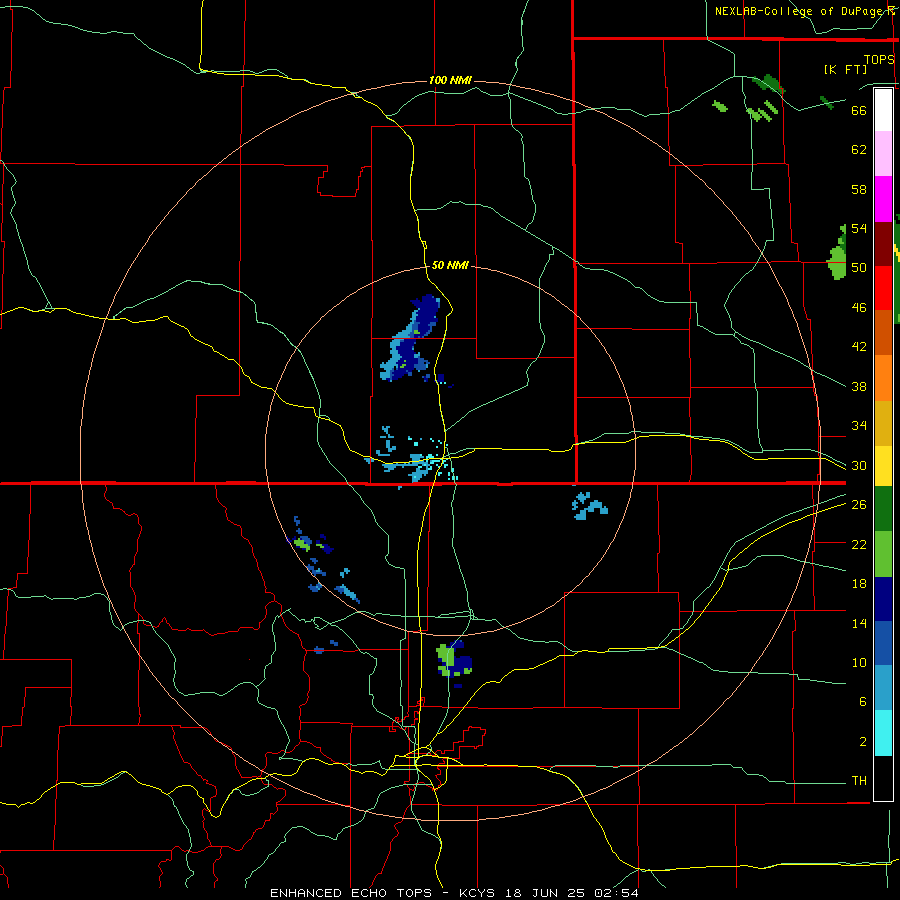
Task: Click the 6 legend value
Action: (x=863, y=702)
